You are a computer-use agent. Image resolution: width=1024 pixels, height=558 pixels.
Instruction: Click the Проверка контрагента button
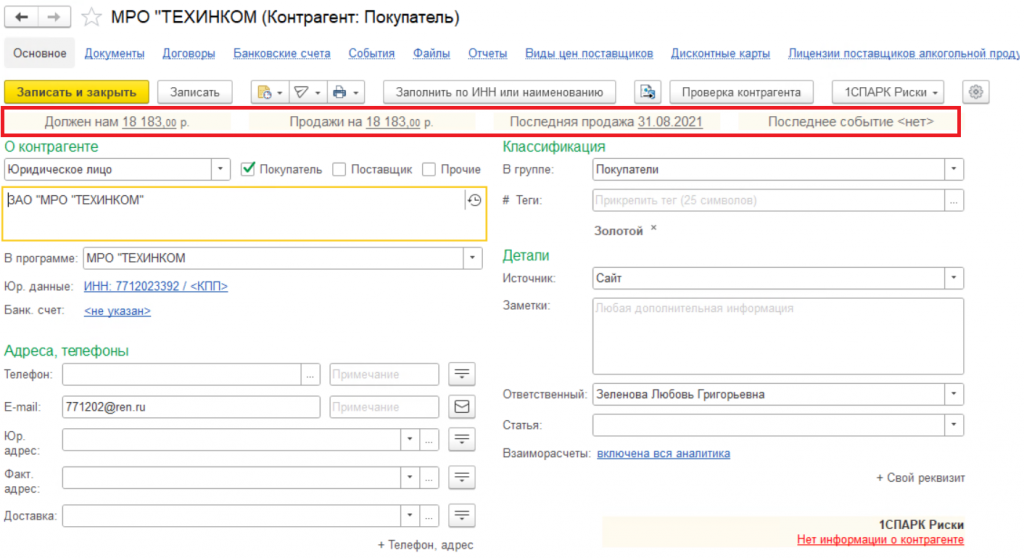[x=741, y=92]
